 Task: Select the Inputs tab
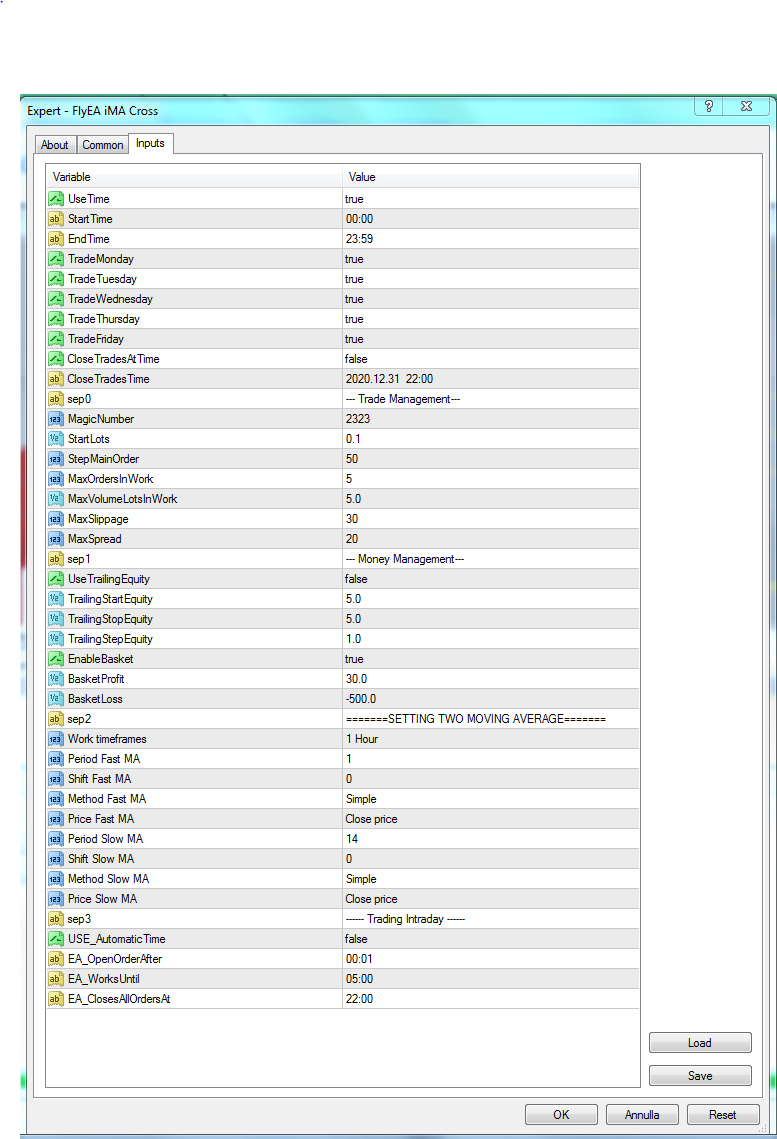pos(150,143)
